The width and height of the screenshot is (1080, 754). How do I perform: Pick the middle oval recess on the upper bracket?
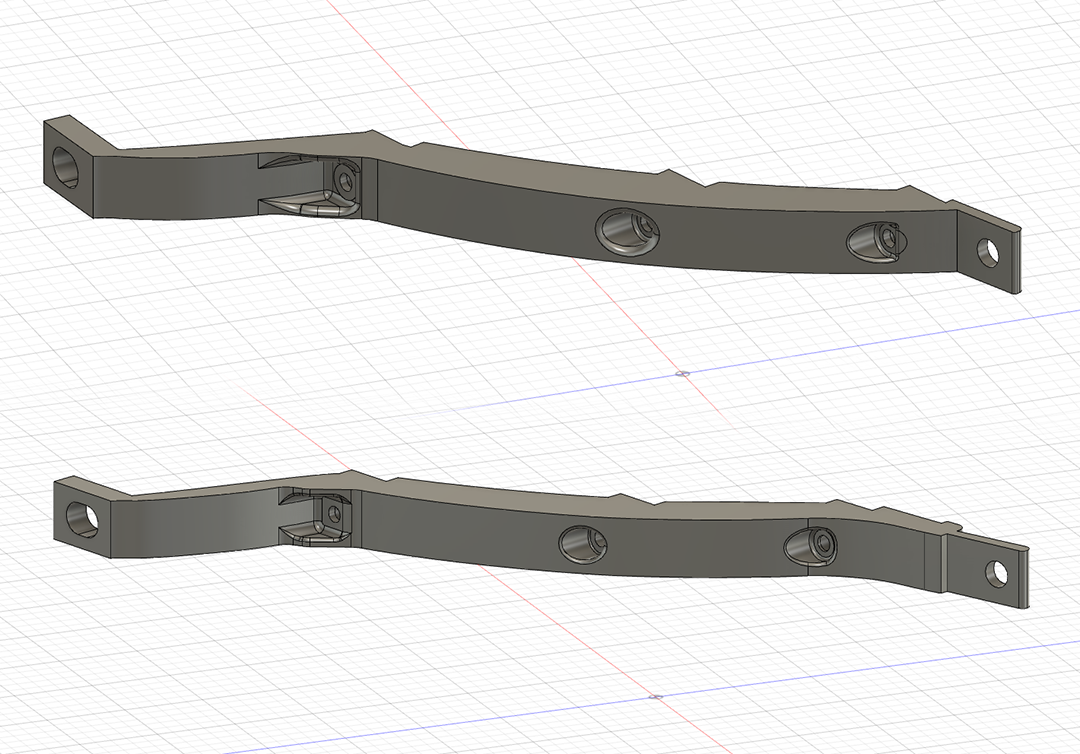click(x=627, y=233)
